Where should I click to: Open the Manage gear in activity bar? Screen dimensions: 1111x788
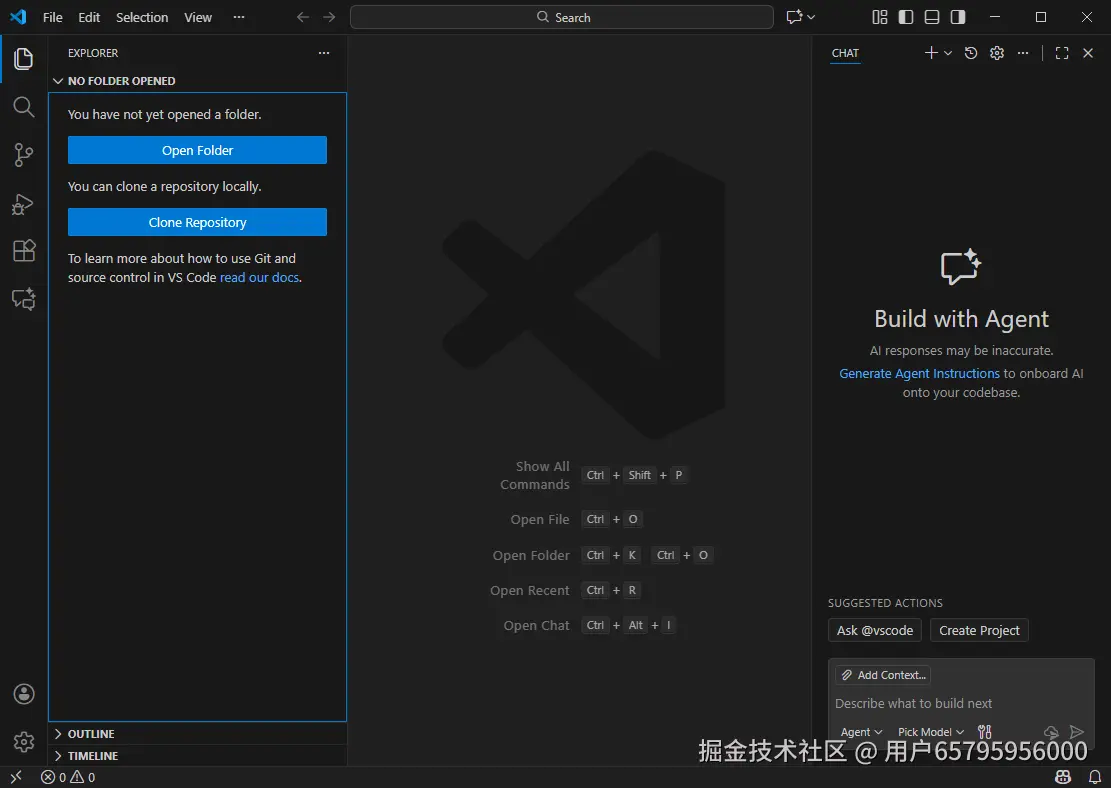coord(23,742)
